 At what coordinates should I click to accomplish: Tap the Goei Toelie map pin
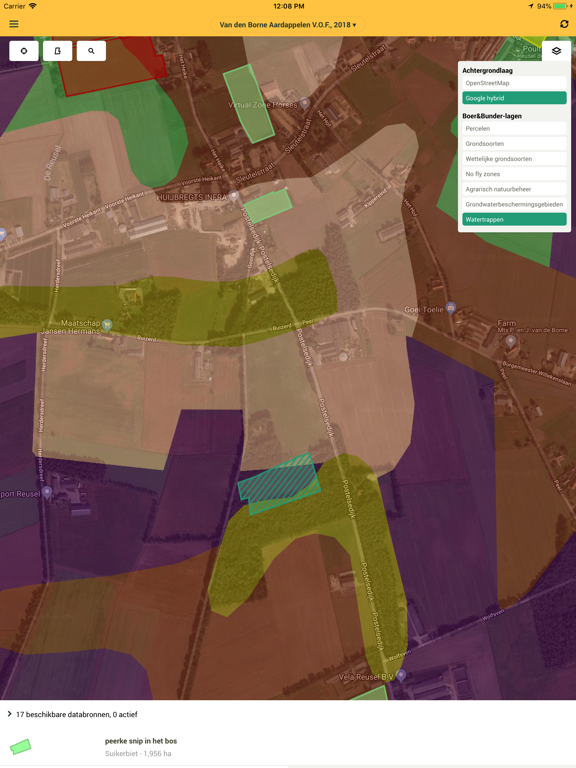tap(451, 308)
